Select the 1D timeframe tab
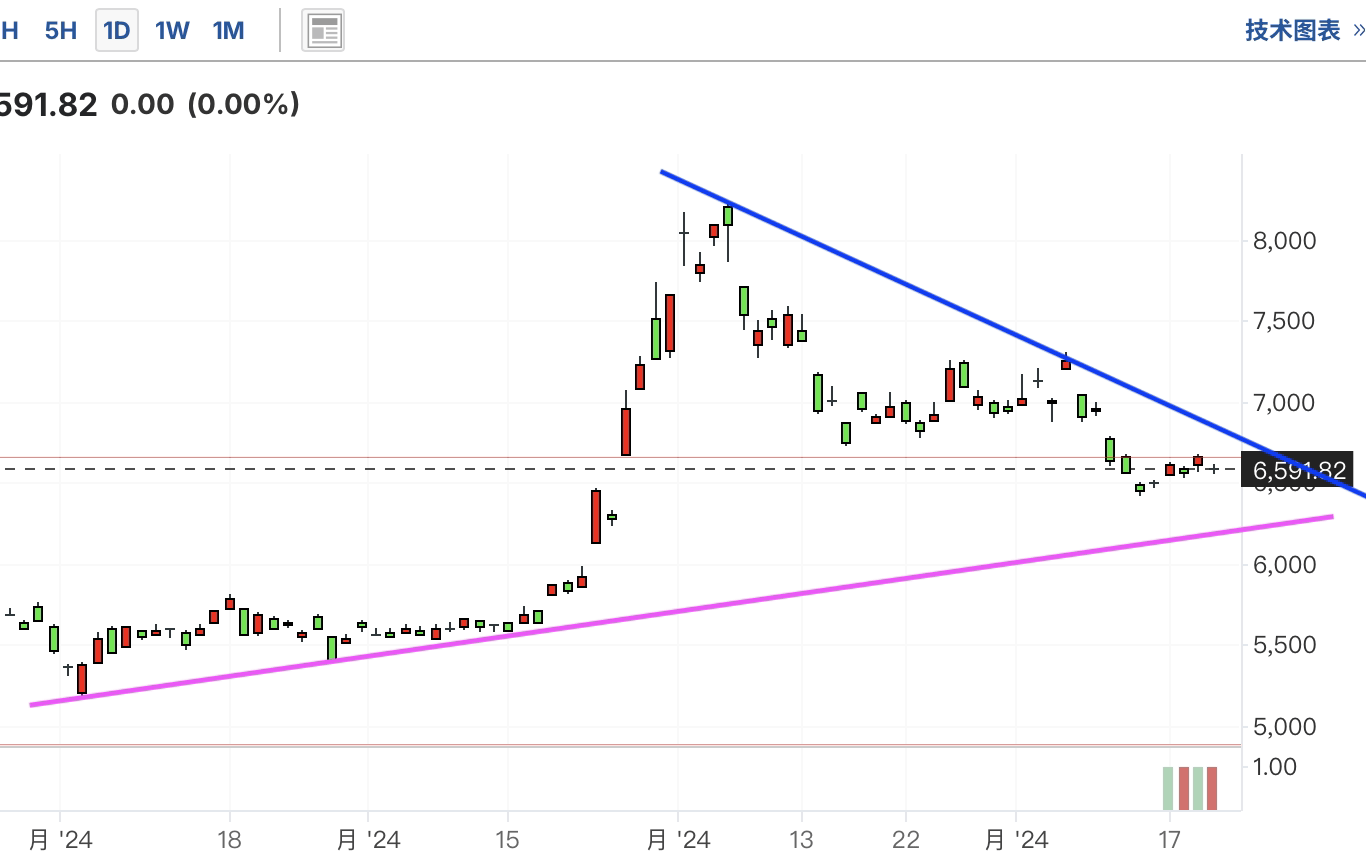Screen dimensions: 1366x862 pyautogui.click(x=117, y=30)
